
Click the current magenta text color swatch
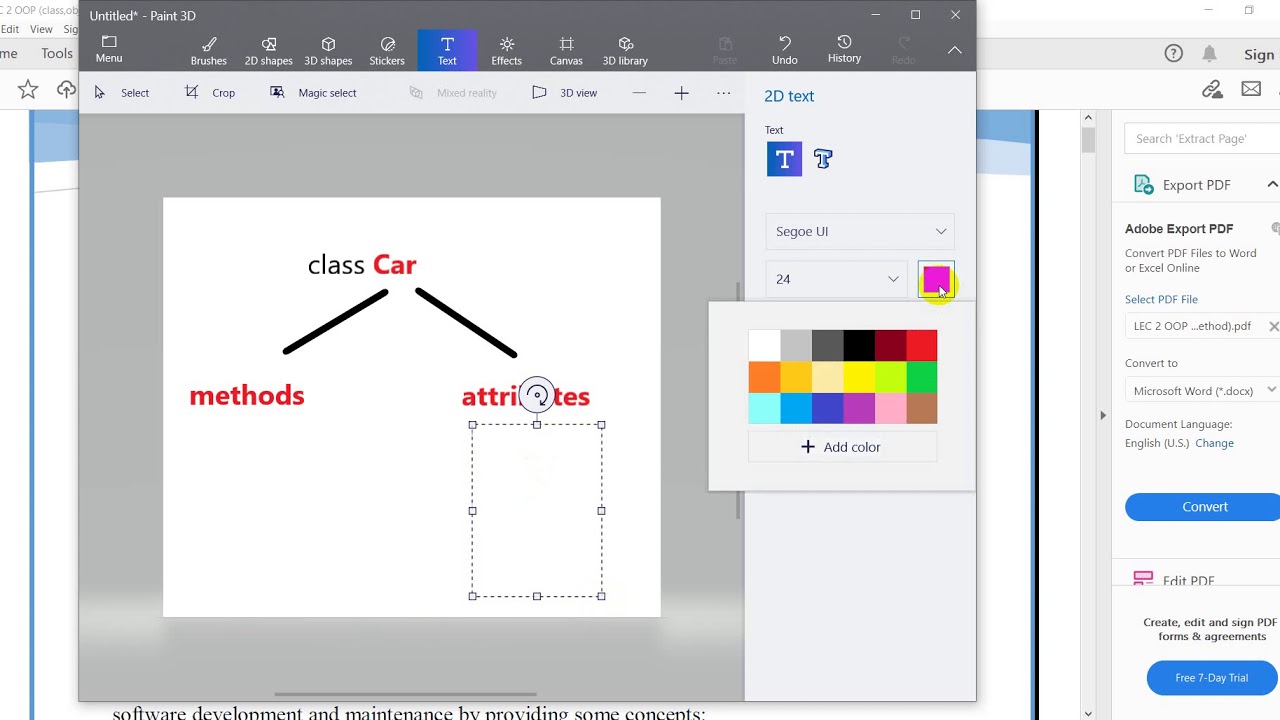click(936, 280)
